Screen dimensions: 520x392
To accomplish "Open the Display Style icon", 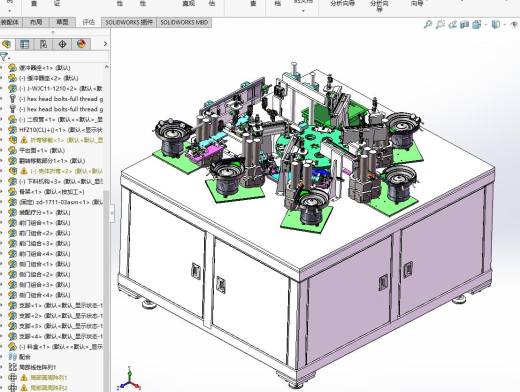I will tap(496, 24).
